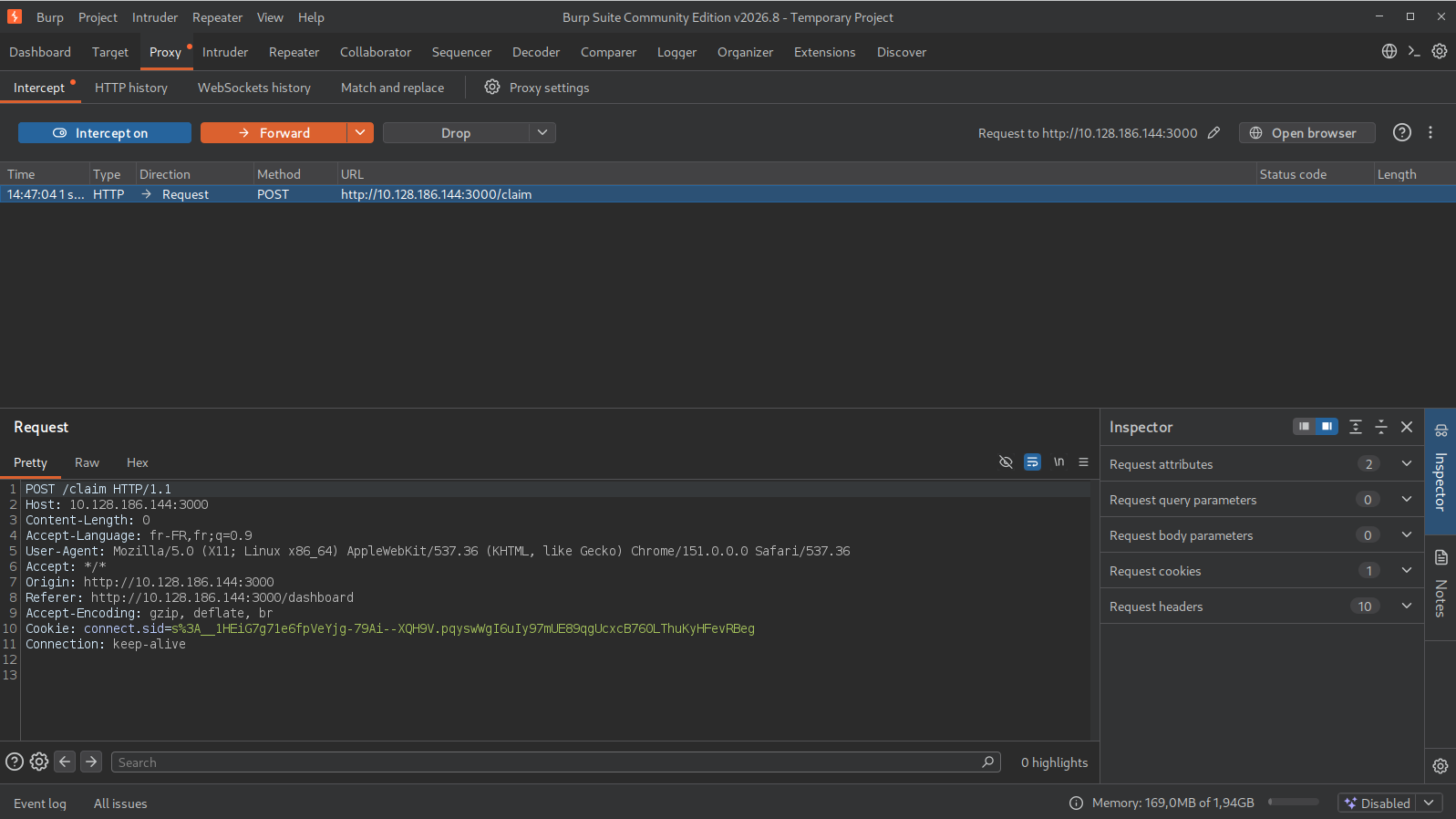Go to next search match arrow

[91, 762]
